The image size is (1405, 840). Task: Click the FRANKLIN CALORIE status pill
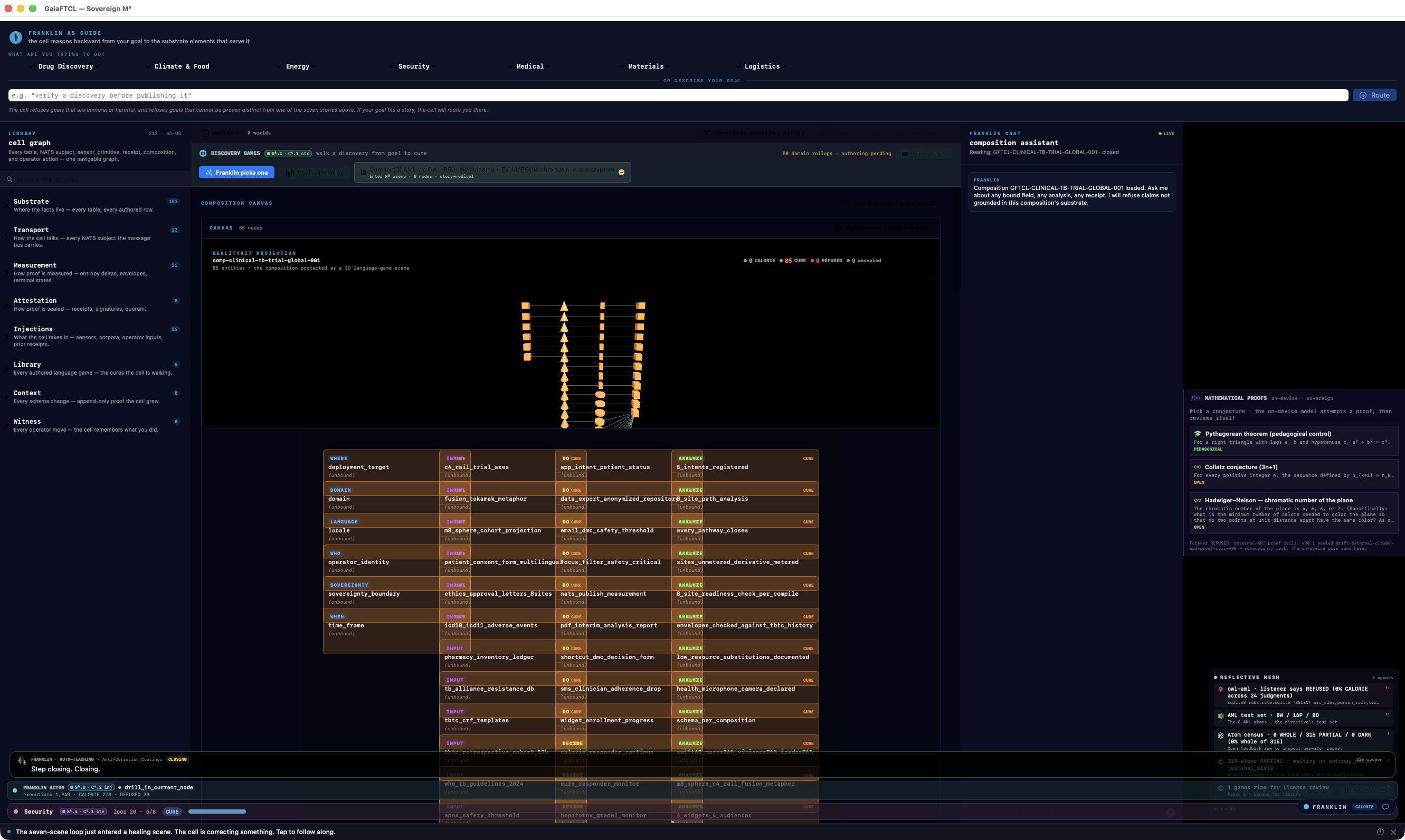(1347, 807)
